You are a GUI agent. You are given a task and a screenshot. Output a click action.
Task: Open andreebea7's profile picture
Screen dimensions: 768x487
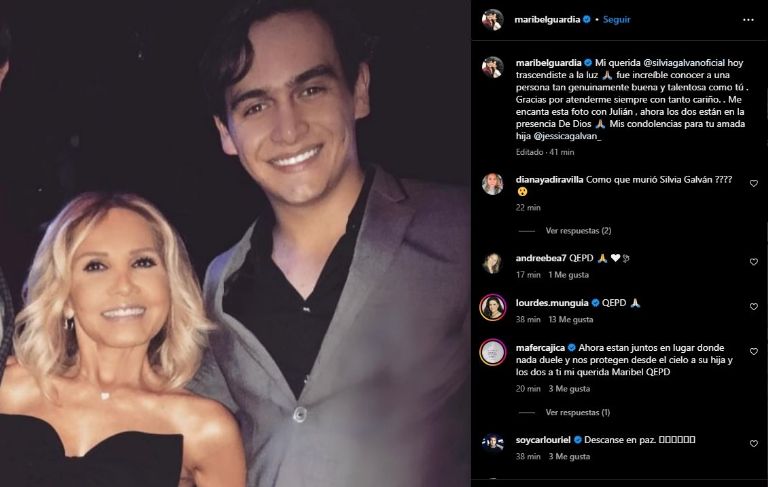click(491, 262)
